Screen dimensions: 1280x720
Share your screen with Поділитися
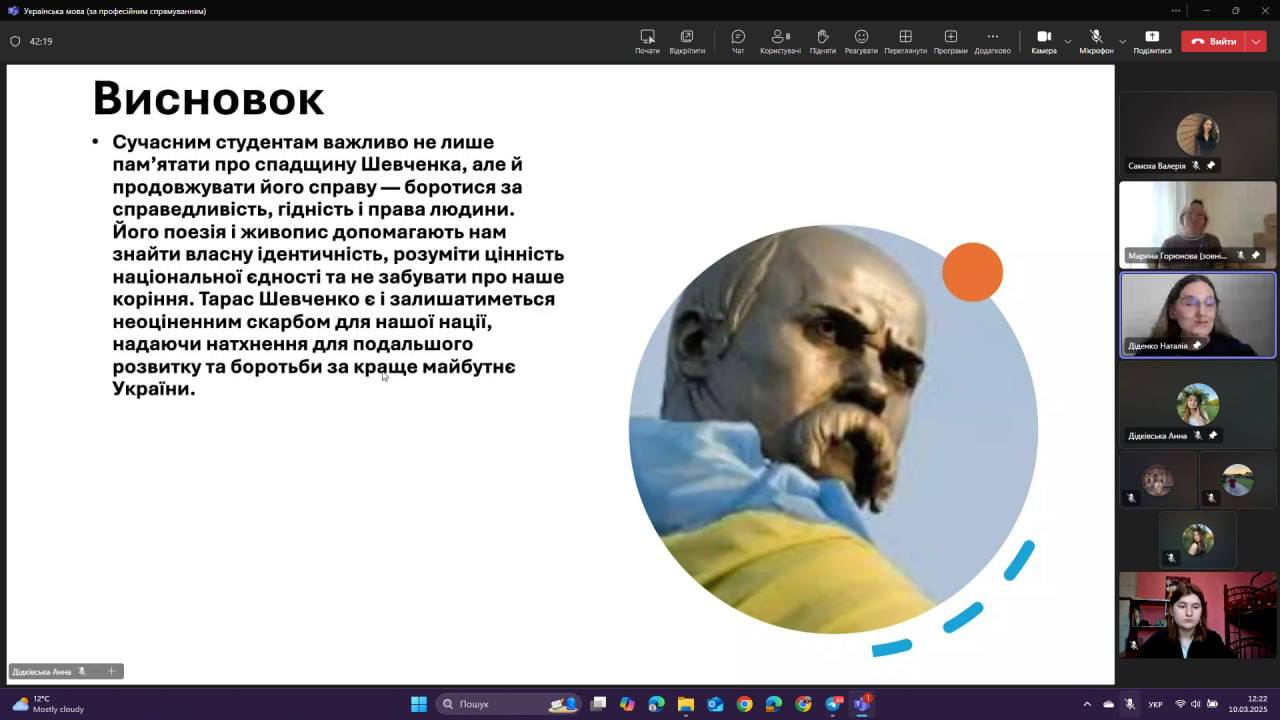click(1152, 41)
